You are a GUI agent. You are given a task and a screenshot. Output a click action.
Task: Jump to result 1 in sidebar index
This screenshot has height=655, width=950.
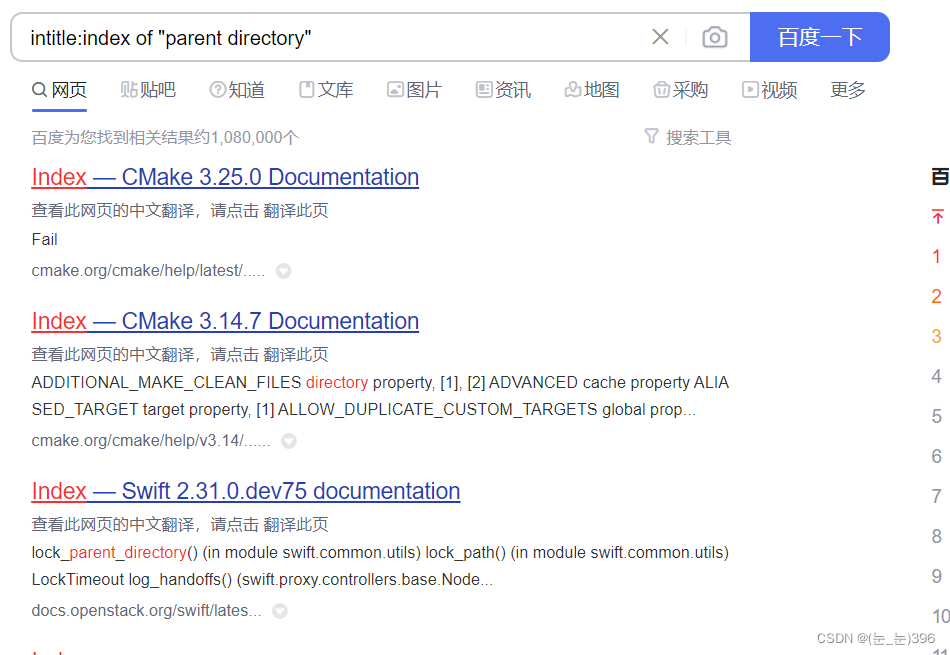click(x=937, y=256)
